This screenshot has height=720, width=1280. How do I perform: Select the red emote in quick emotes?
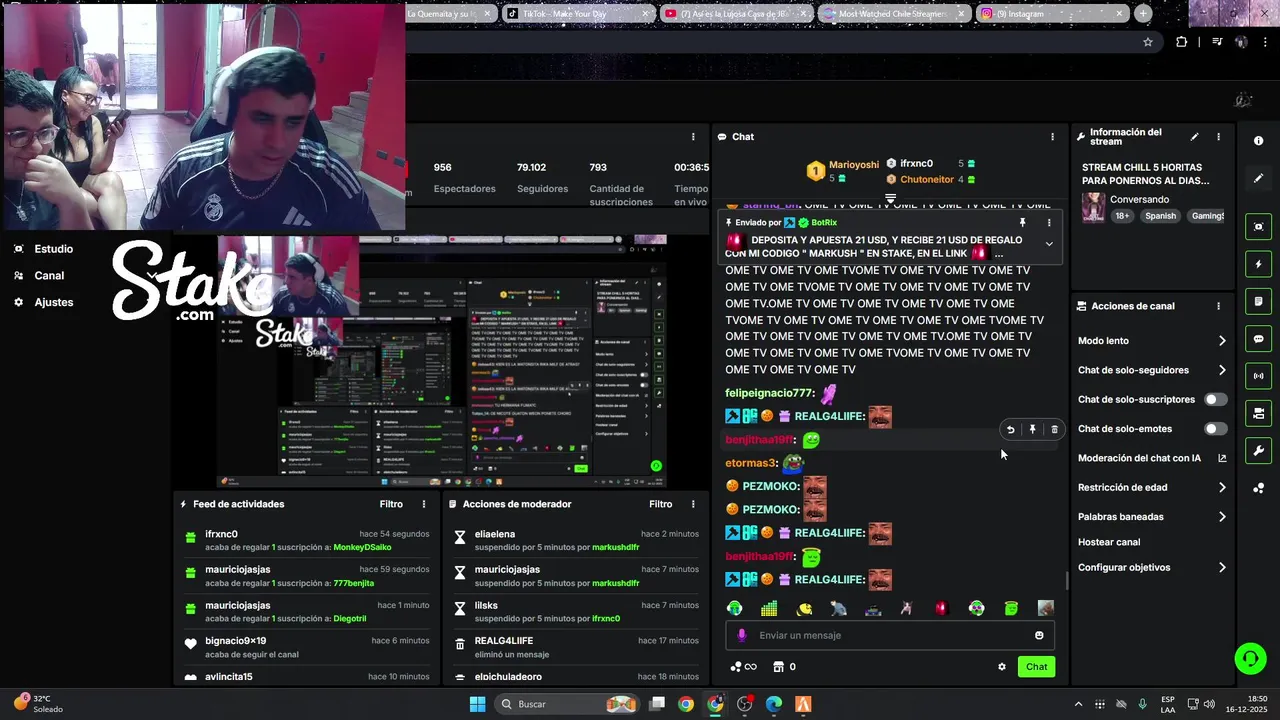pyautogui.click(x=941, y=608)
